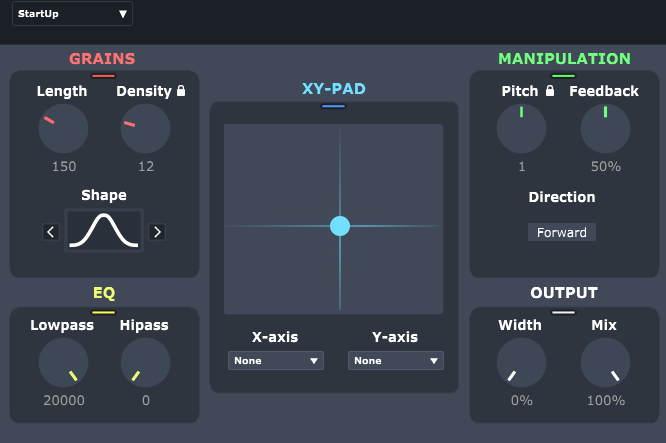Toggle the Forward direction button
This screenshot has width=666, height=443.
[x=562, y=232]
